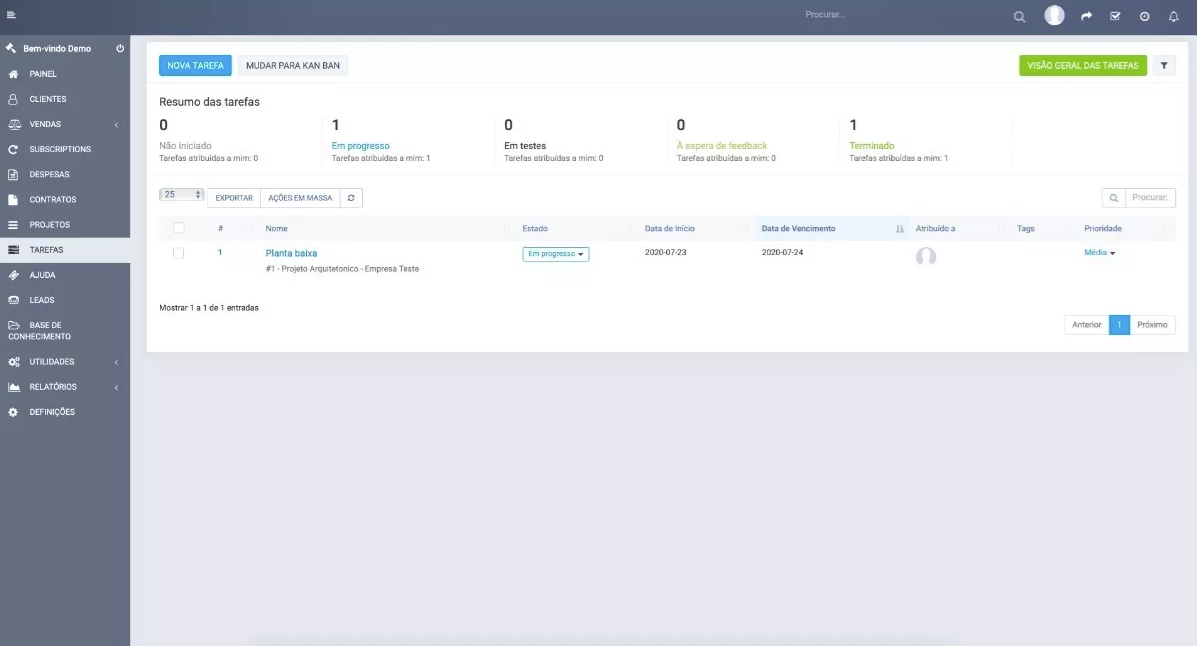Click the Nova Tarefa button
Image resolution: width=1197 pixels, height=646 pixels.
[195, 65]
